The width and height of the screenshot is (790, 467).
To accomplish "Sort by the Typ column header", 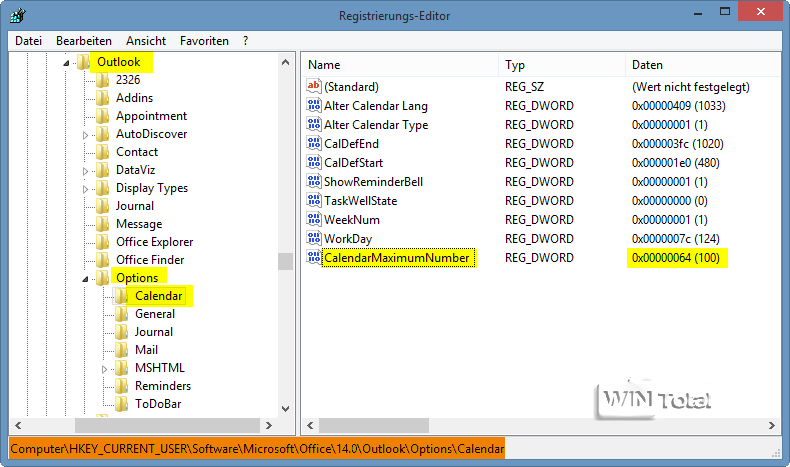I will pos(562,65).
